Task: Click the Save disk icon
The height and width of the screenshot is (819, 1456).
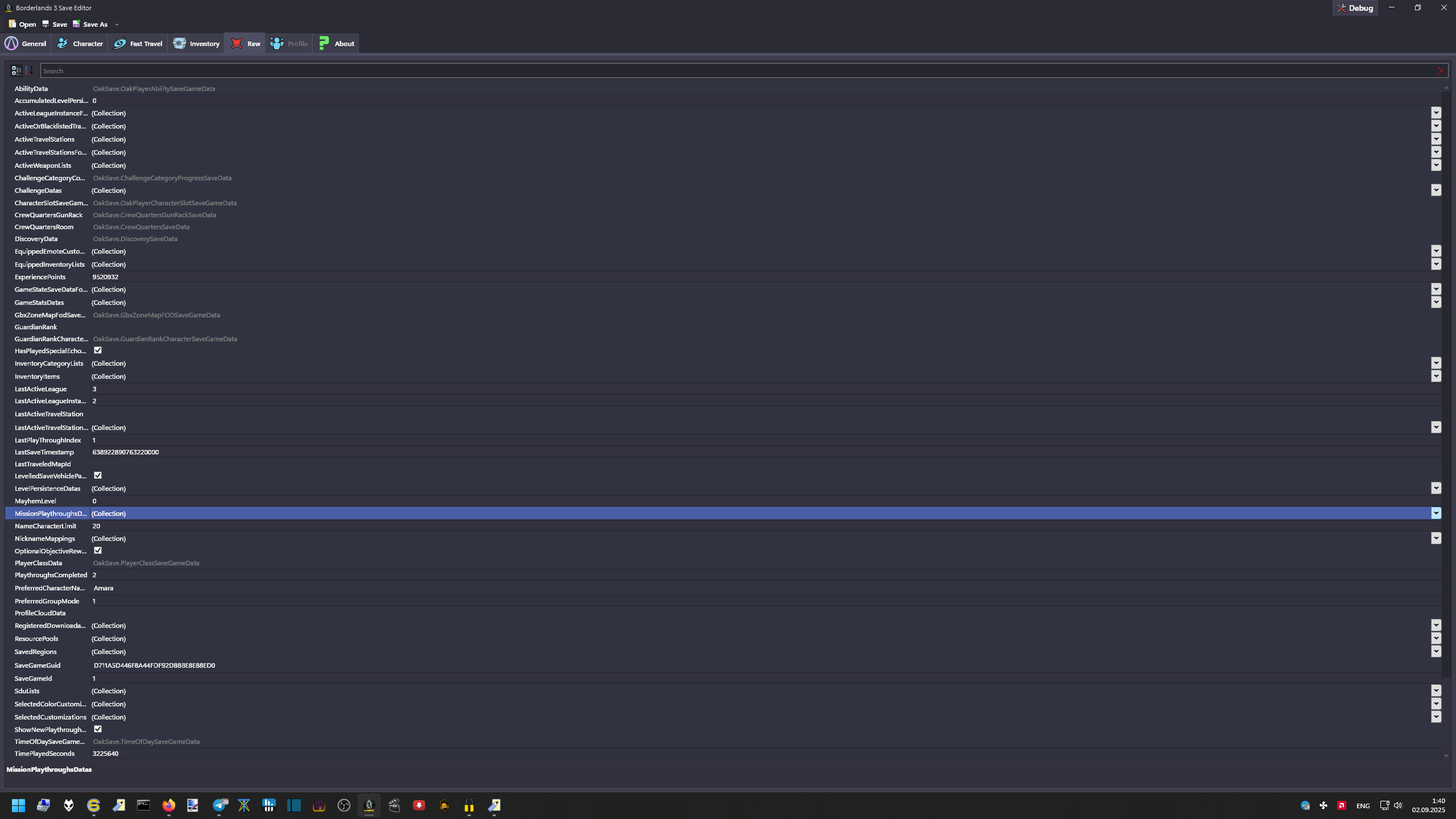Action: tap(45, 24)
